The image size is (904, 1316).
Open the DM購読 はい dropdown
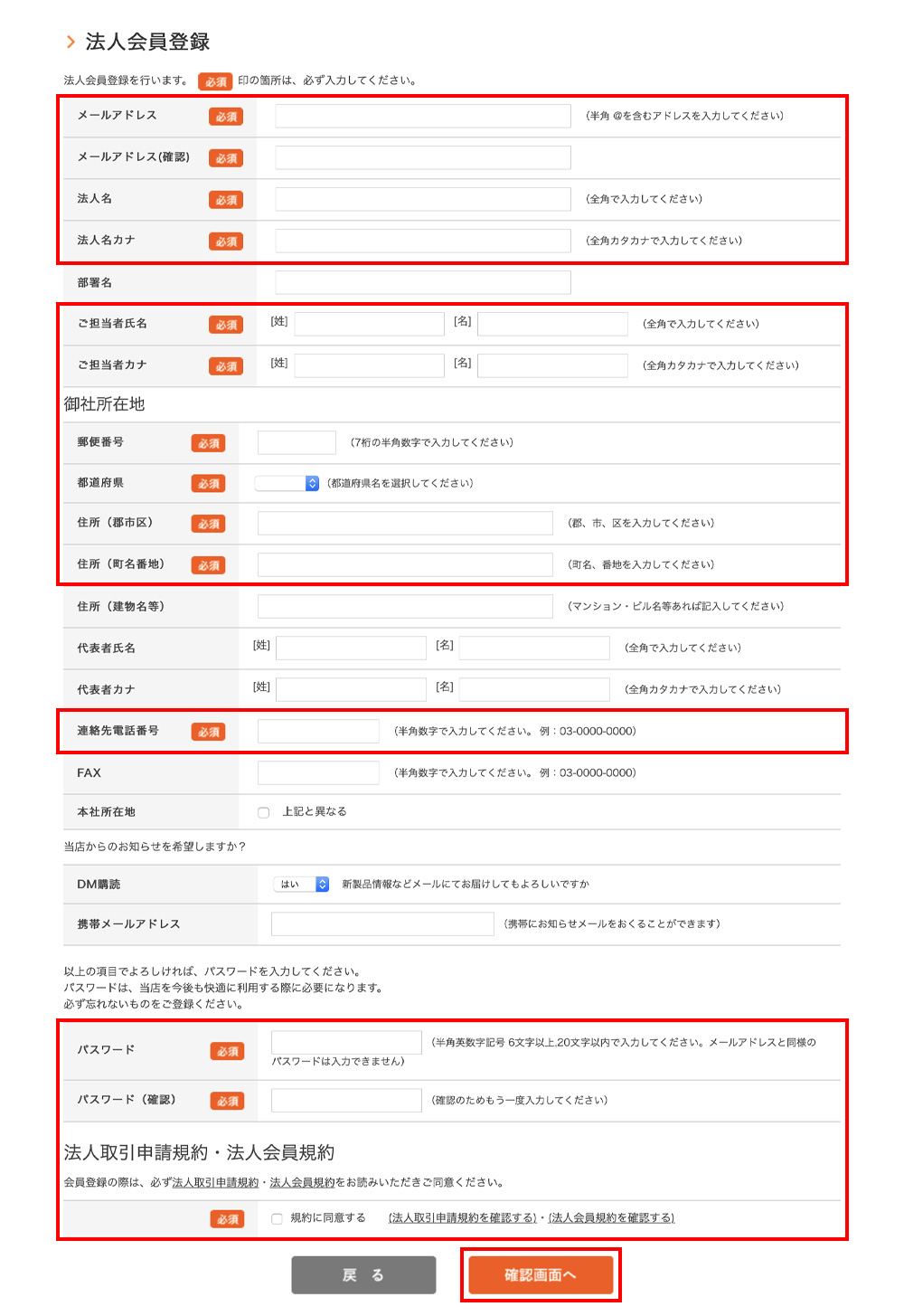(302, 885)
